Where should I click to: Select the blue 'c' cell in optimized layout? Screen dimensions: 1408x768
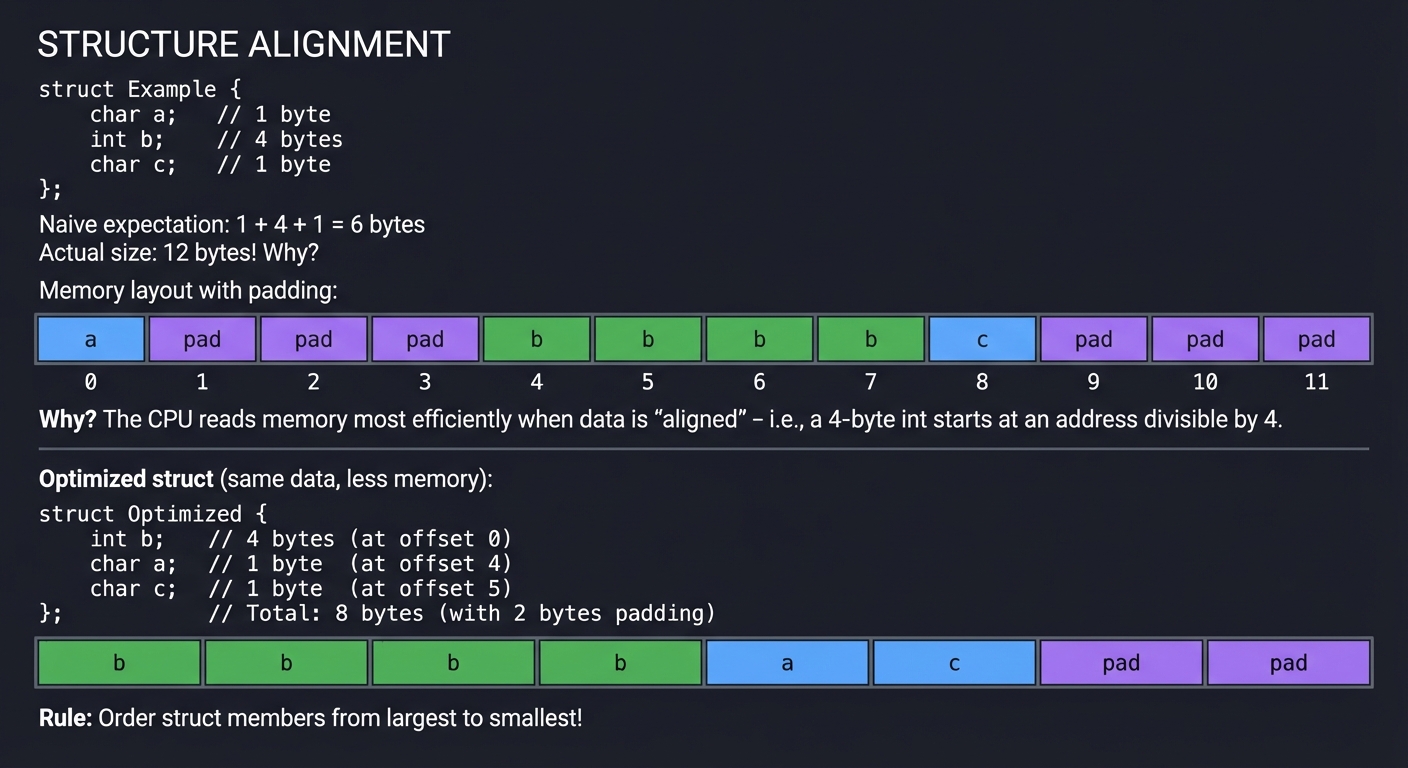pyautogui.click(x=954, y=663)
